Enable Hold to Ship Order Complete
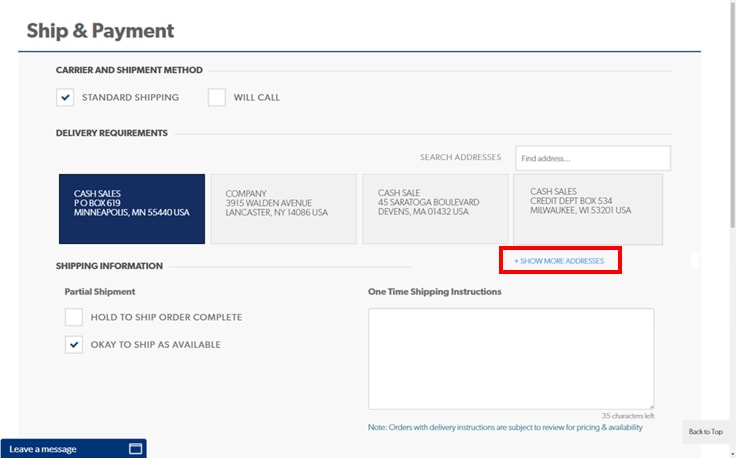The height and width of the screenshot is (458, 736). (74, 317)
